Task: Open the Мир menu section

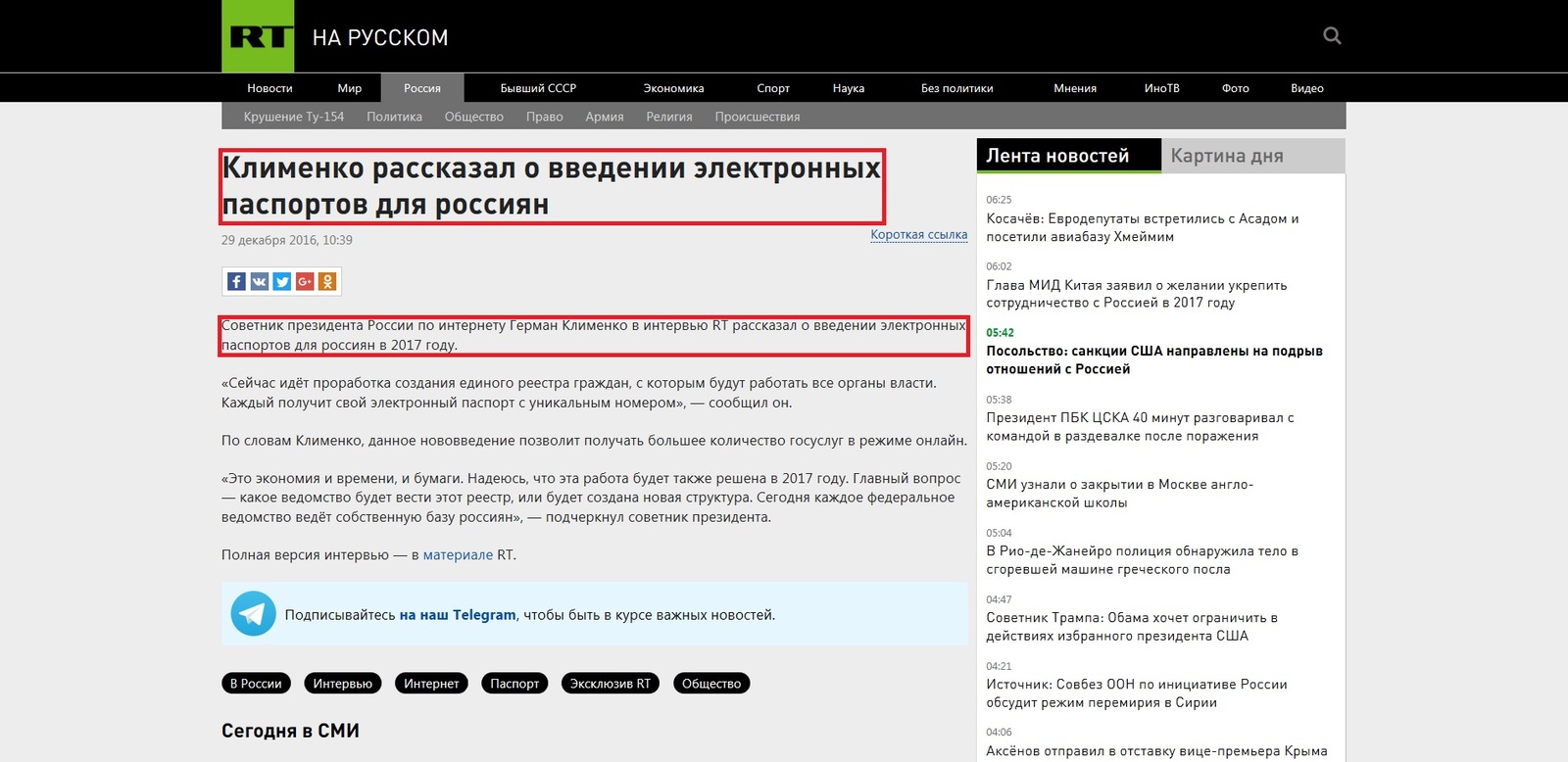Action: 350,88
